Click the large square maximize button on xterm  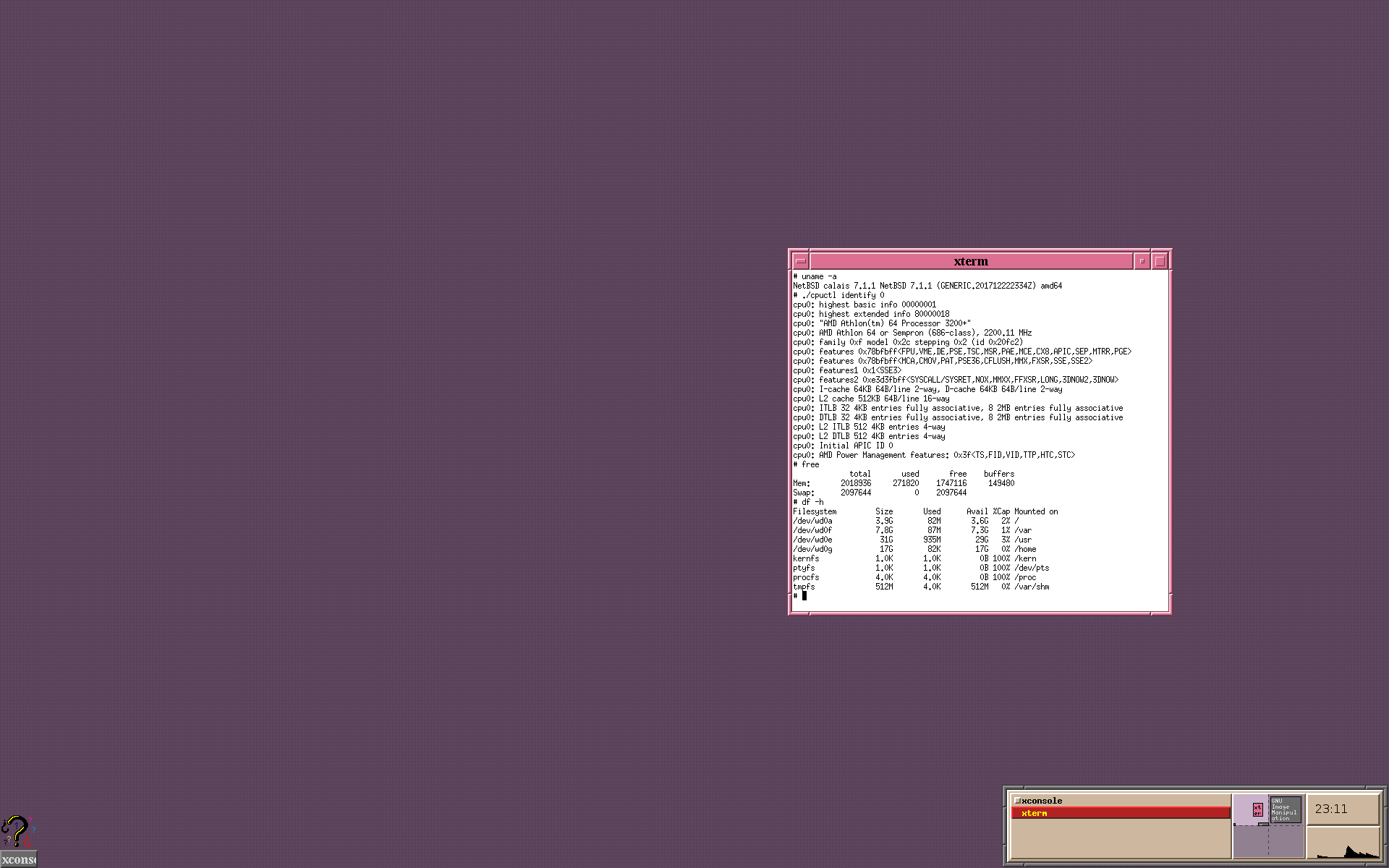[x=1160, y=261]
